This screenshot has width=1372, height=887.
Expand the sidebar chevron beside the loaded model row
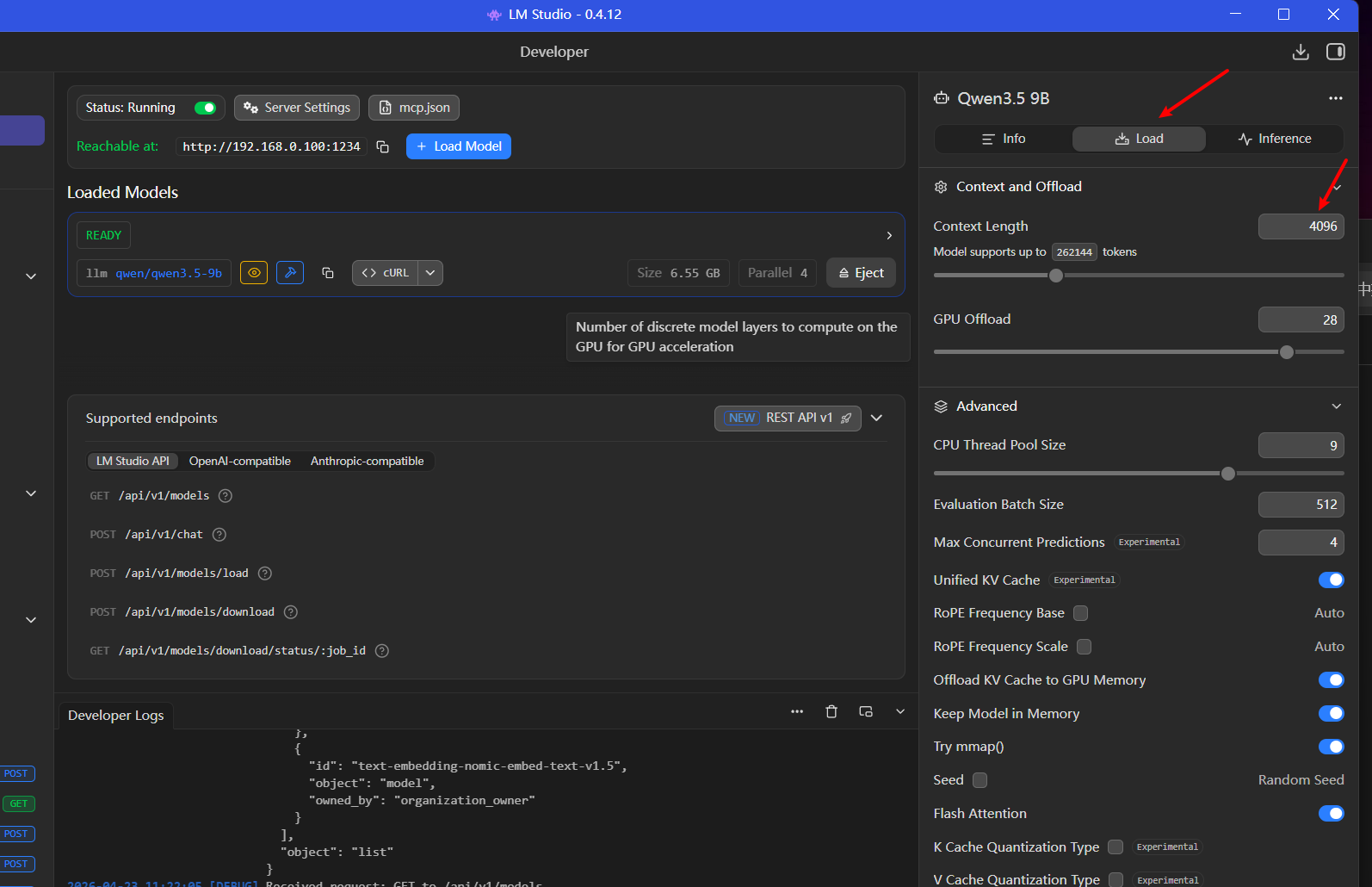[x=31, y=276]
